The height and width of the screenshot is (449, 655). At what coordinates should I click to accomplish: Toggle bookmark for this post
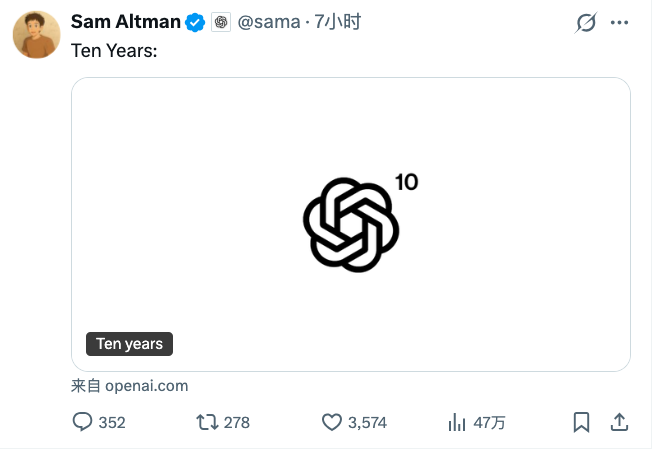(x=581, y=422)
